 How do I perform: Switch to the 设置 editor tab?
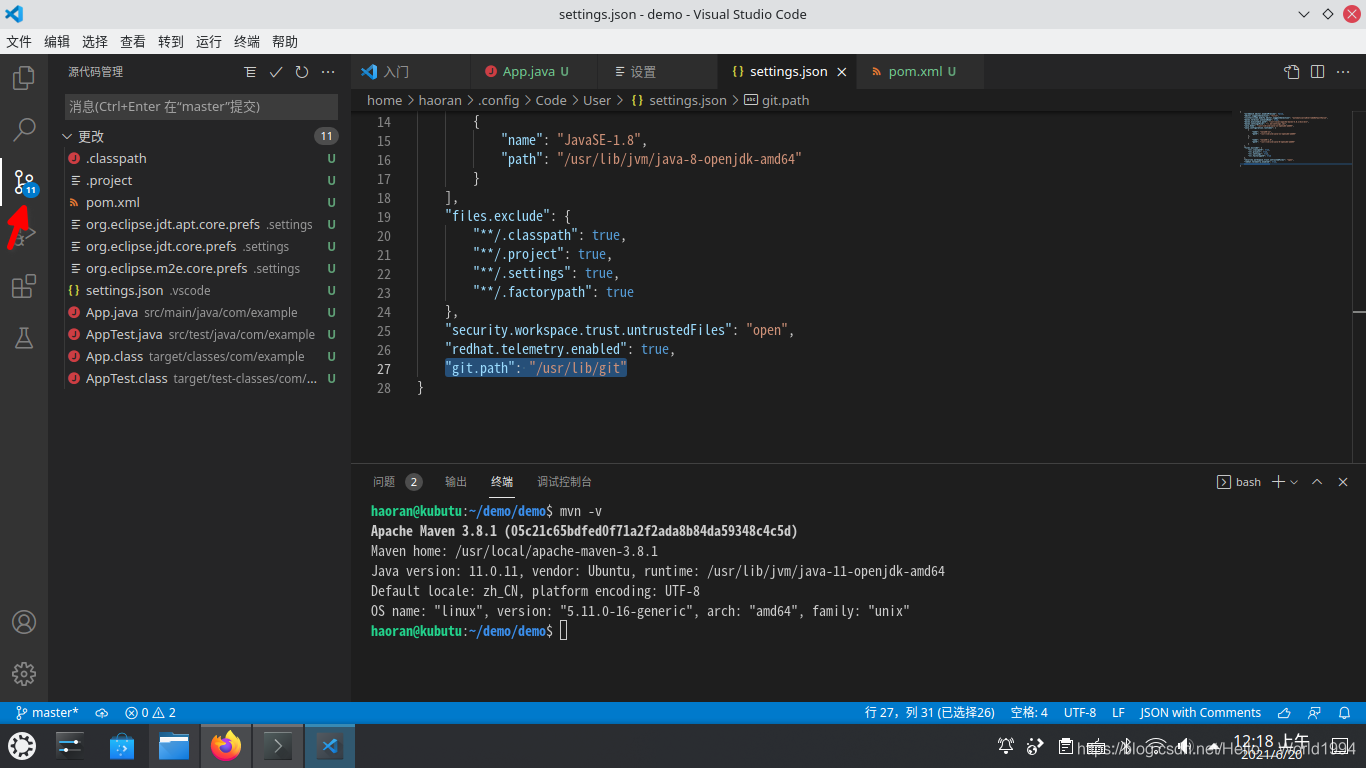click(657, 72)
